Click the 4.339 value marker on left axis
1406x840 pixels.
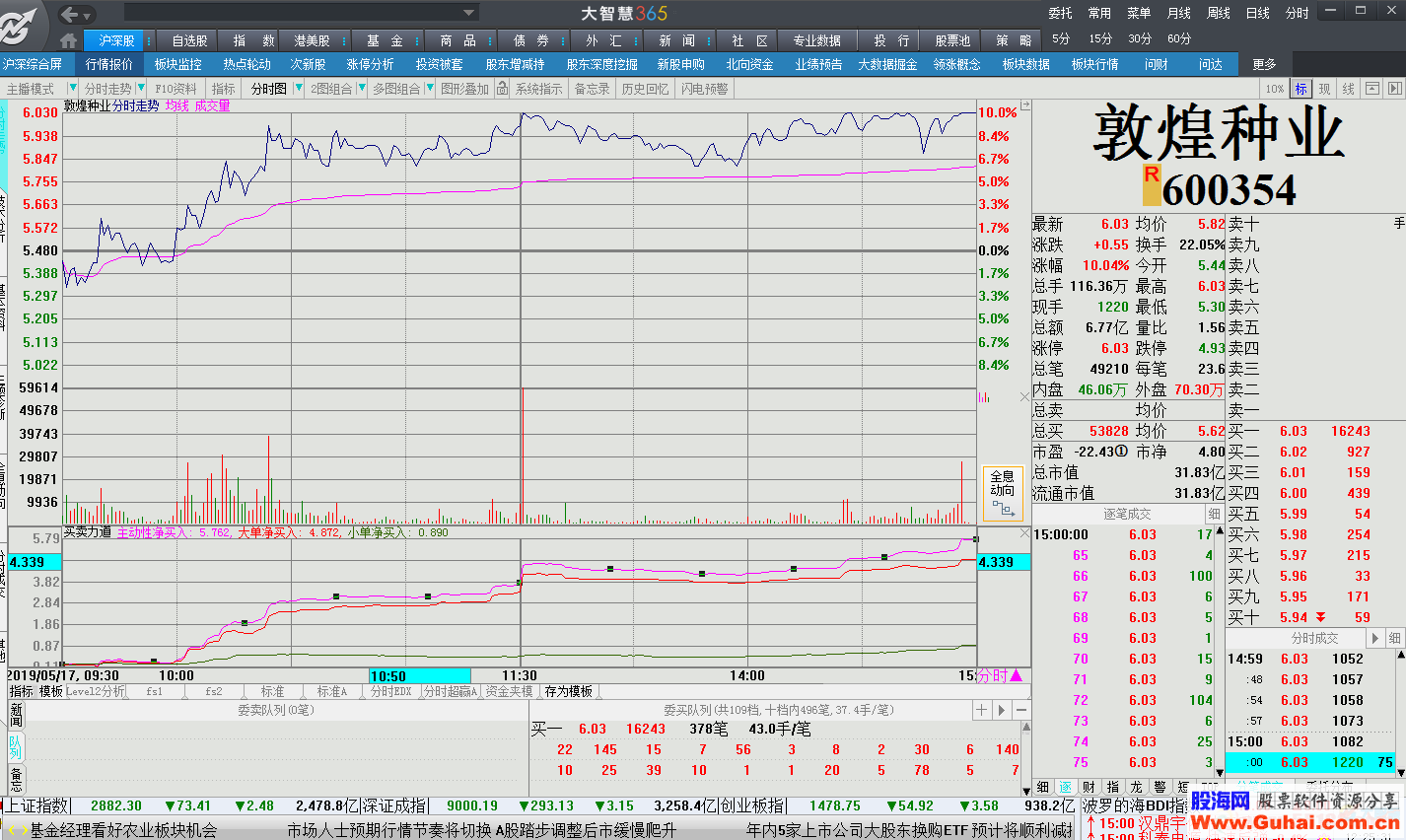[x=34, y=562]
